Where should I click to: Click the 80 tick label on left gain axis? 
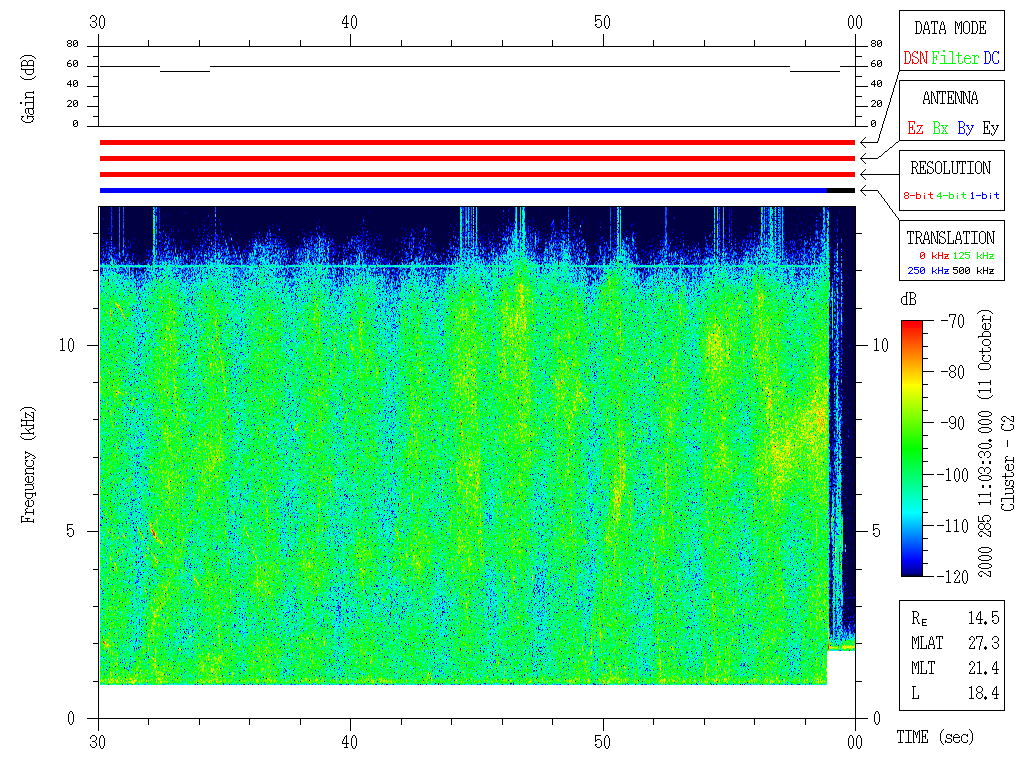coord(72,44)
